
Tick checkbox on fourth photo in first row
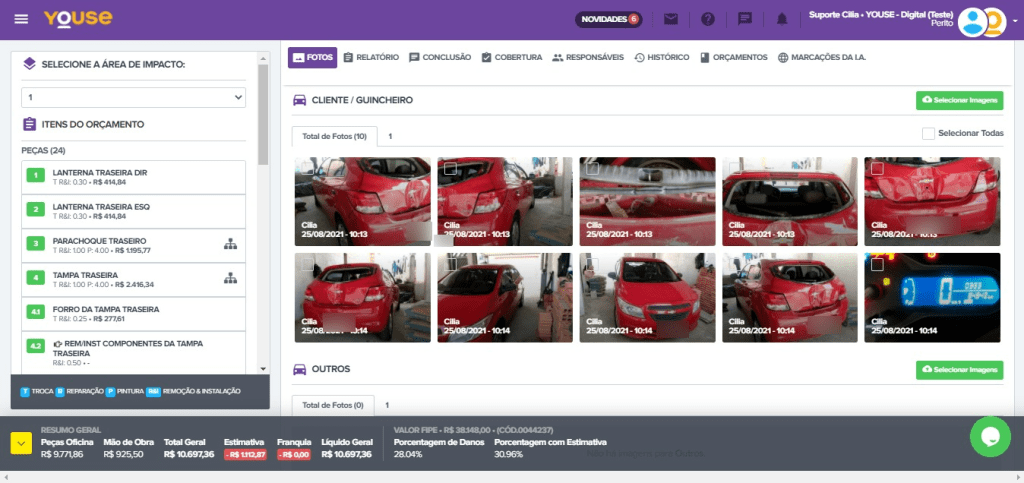pos(735,168)
